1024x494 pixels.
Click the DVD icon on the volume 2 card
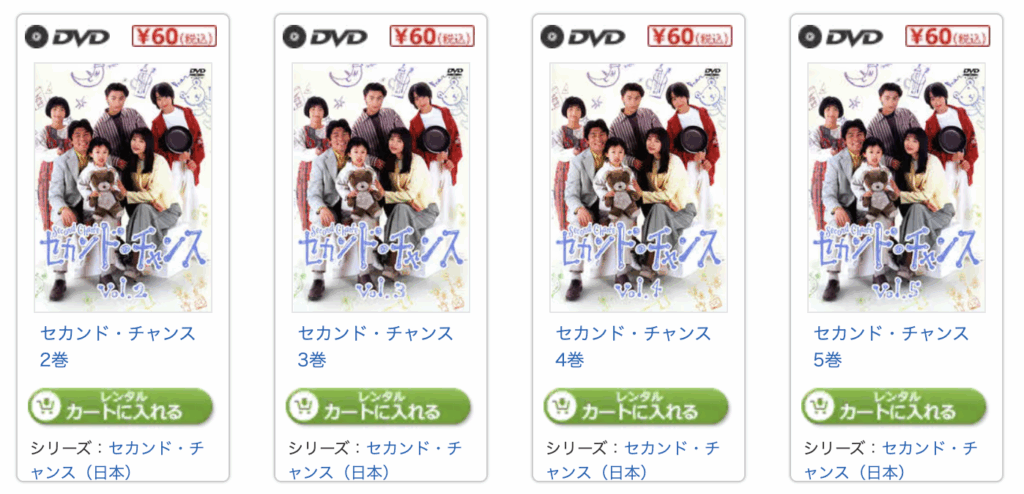pos(67,37)
